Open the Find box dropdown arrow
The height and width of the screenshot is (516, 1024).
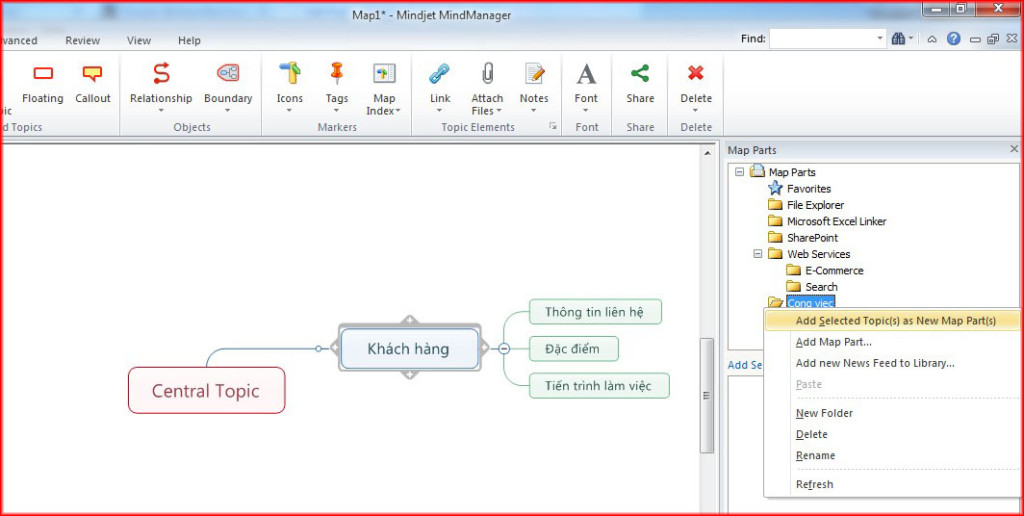(x=880, y=39)
